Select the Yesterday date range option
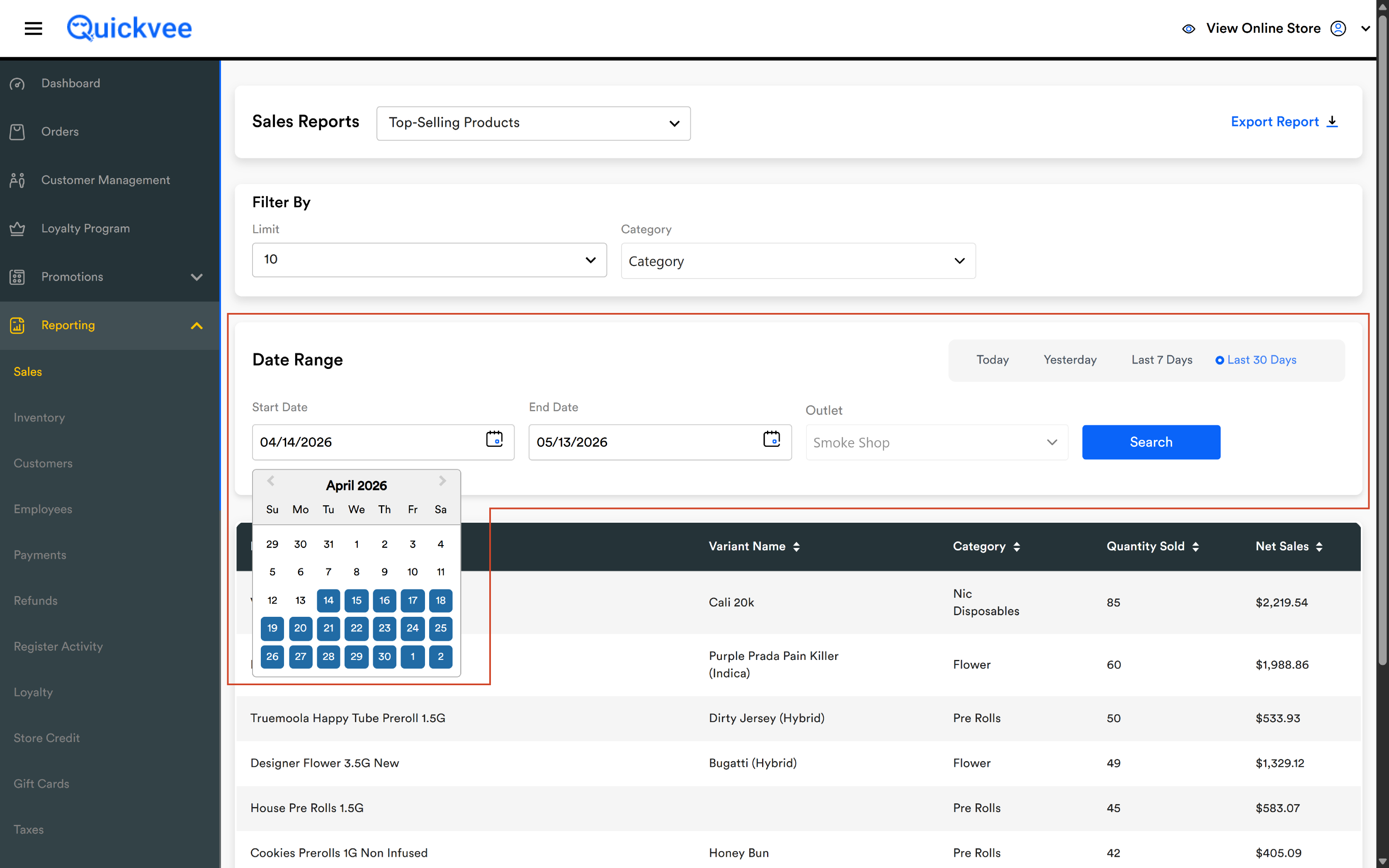This screenshot has width=1389, height=868. [1070, 360]
